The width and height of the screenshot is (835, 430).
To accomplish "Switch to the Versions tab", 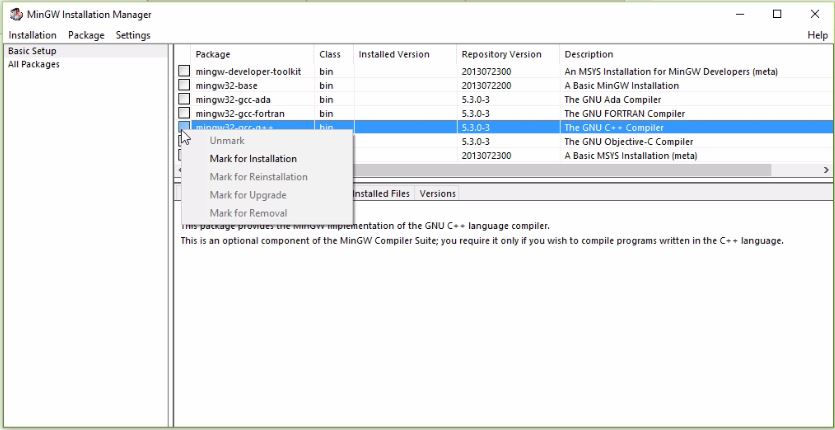I will coord(437,193).
